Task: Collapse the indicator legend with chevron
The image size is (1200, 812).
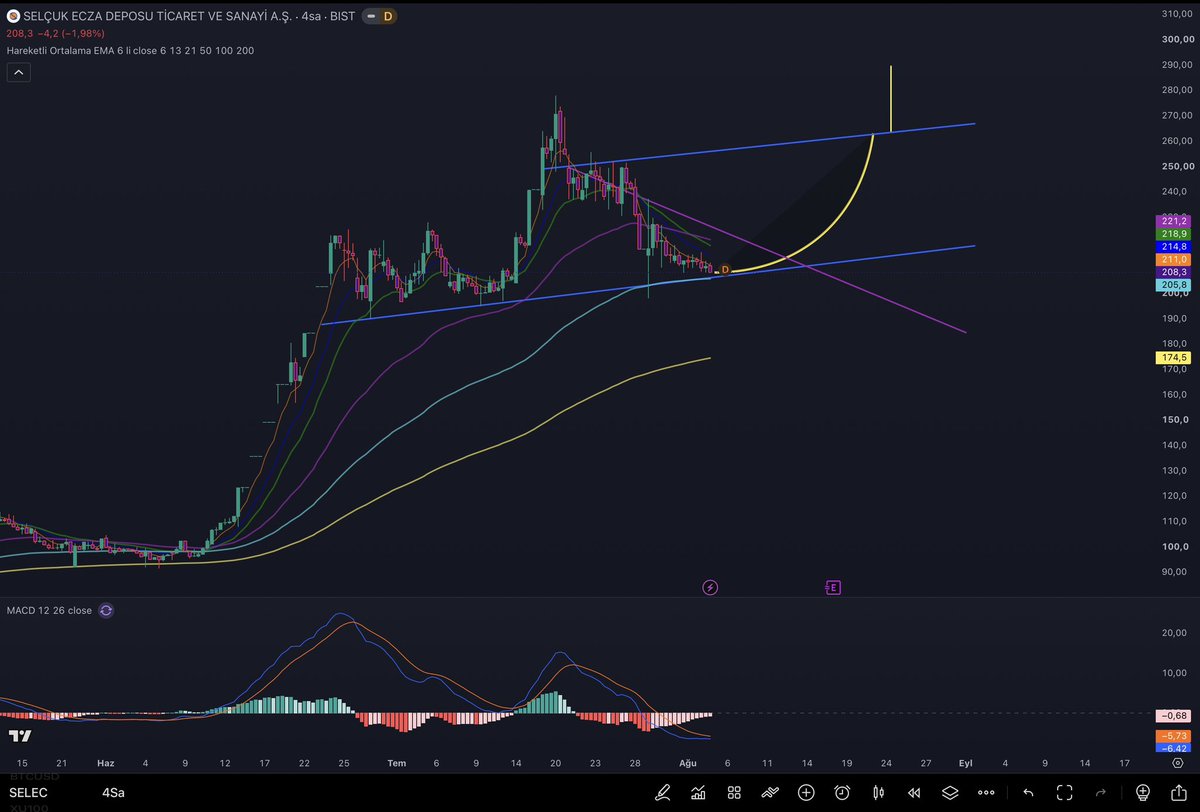Action: tap(18, 72)
